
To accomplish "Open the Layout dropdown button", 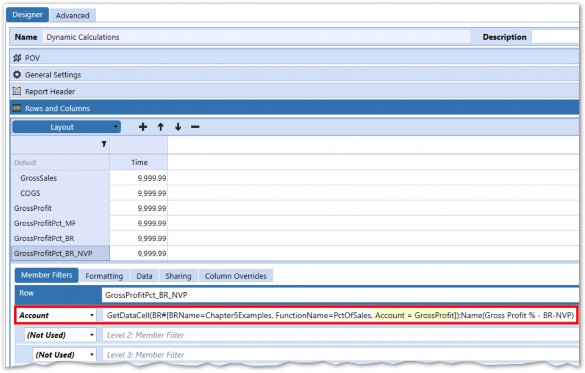I will point(66,127).
